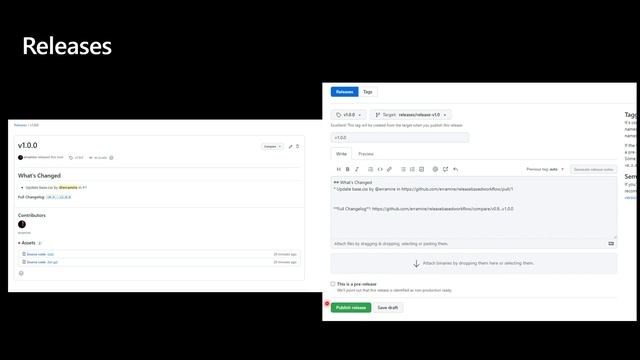The image size is (640, 360).
Task: Add a reaction with the smiley icon
Action: tap(21, 273)
